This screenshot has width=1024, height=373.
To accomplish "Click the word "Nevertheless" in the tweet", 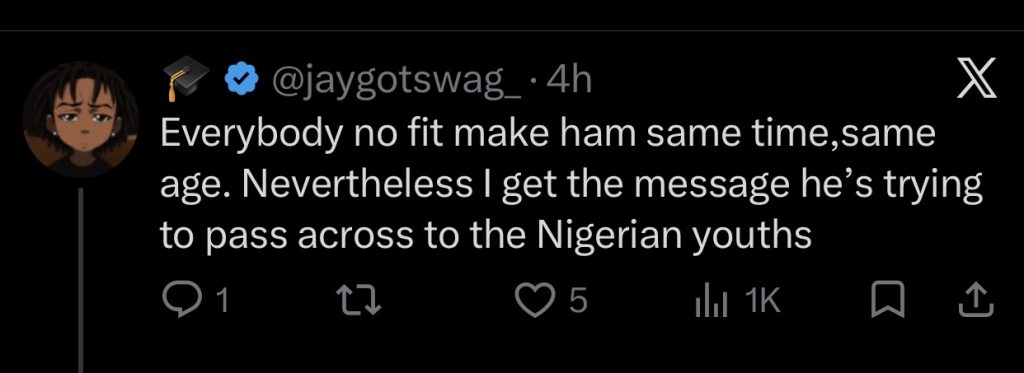I will (355, 187).
